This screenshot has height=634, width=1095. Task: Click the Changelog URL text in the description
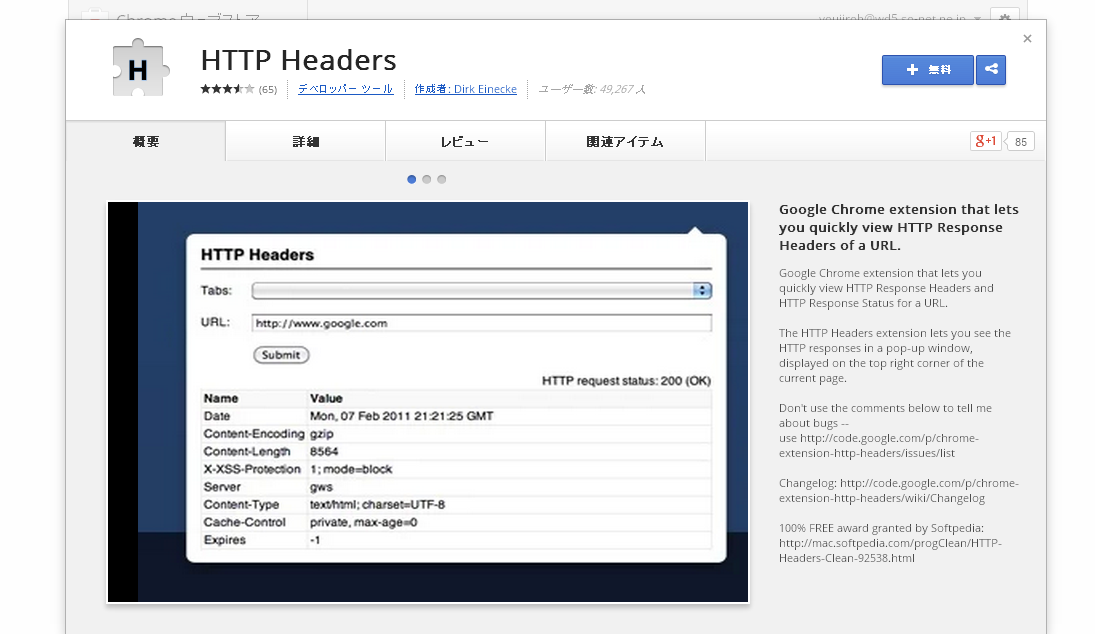(x=899, y=490)
